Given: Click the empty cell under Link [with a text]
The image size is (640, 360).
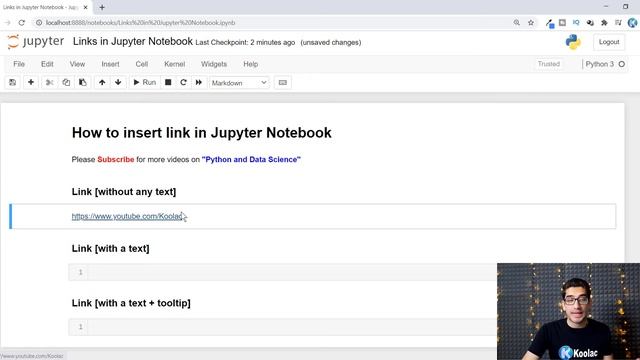Looking at the screenshot, I should coord(282,272).
